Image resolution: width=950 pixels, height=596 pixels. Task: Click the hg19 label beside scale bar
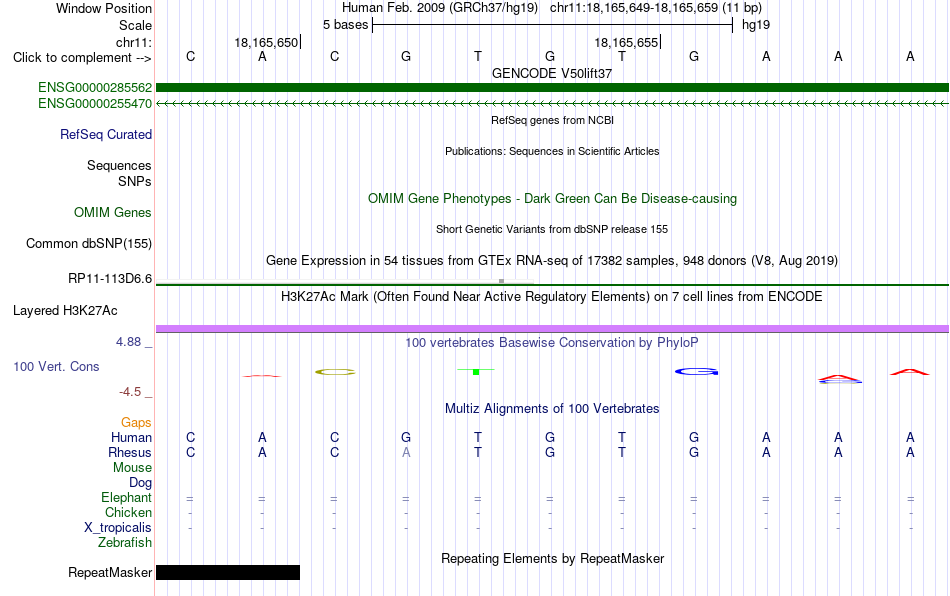[x=756, y=25]
